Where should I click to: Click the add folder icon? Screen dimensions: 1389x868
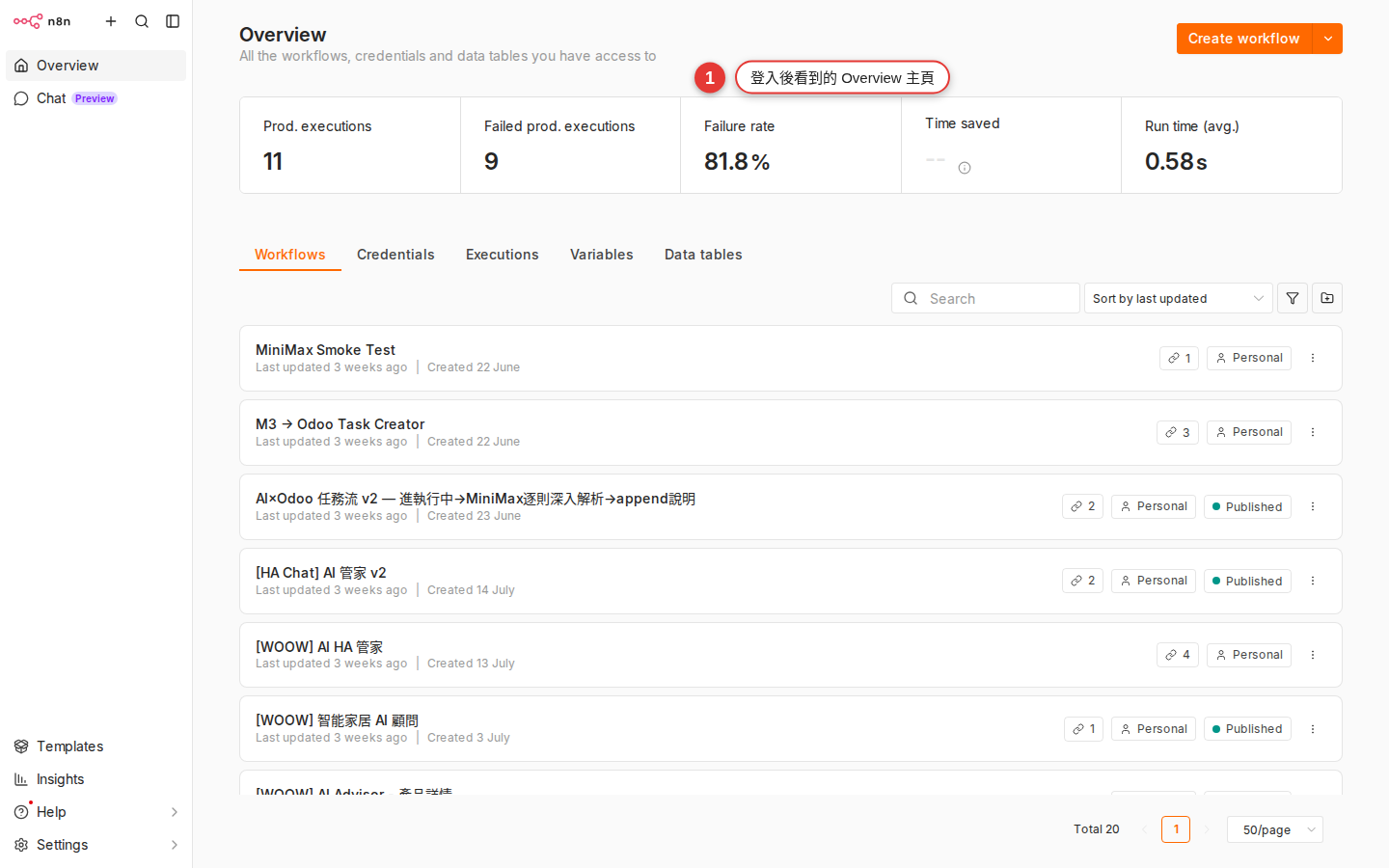tap(1327, 298)
